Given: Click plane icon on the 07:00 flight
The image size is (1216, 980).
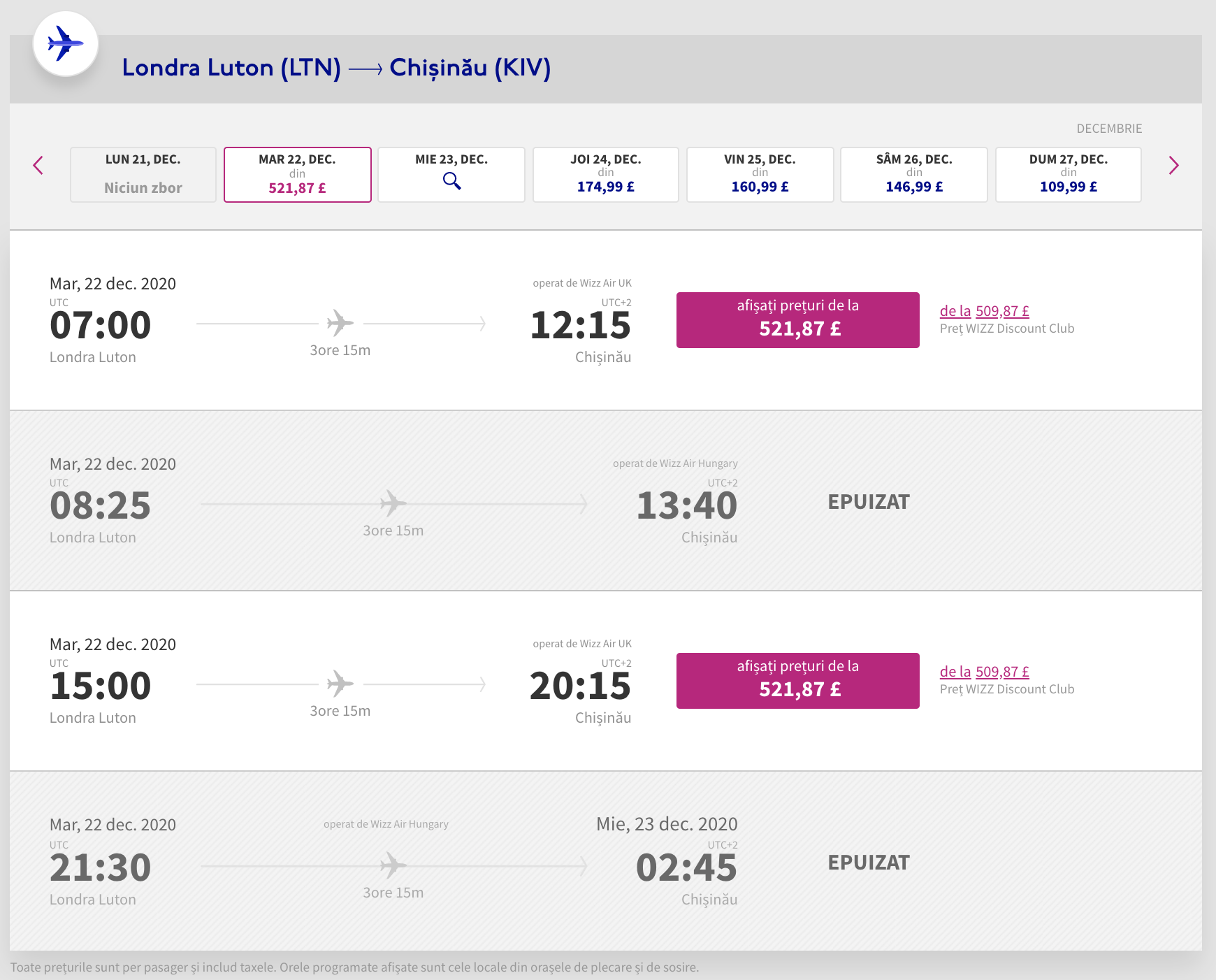Looking at the screenshot, I should click(340, 323).
